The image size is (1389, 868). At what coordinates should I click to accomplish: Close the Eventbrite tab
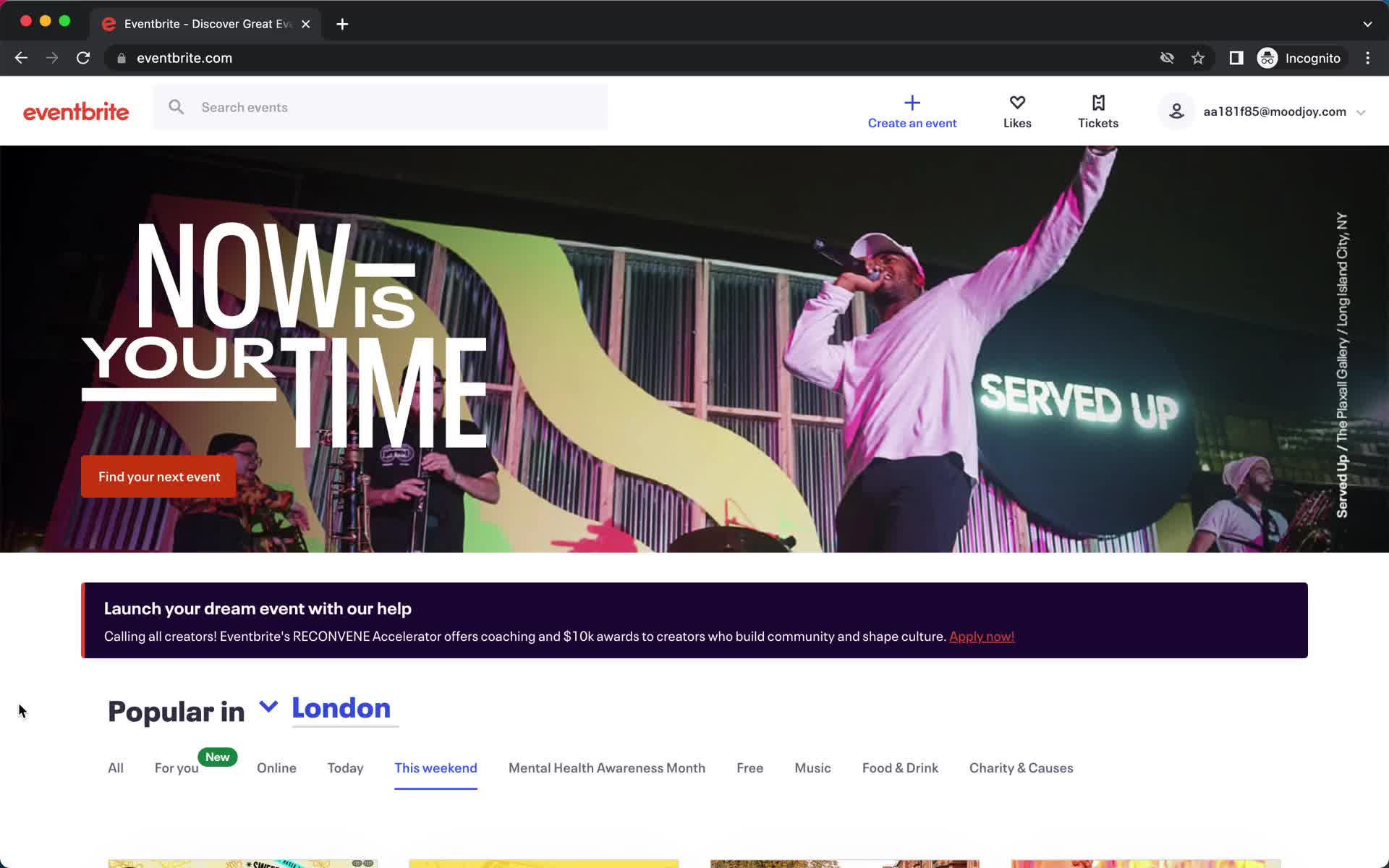pos(306,24)
